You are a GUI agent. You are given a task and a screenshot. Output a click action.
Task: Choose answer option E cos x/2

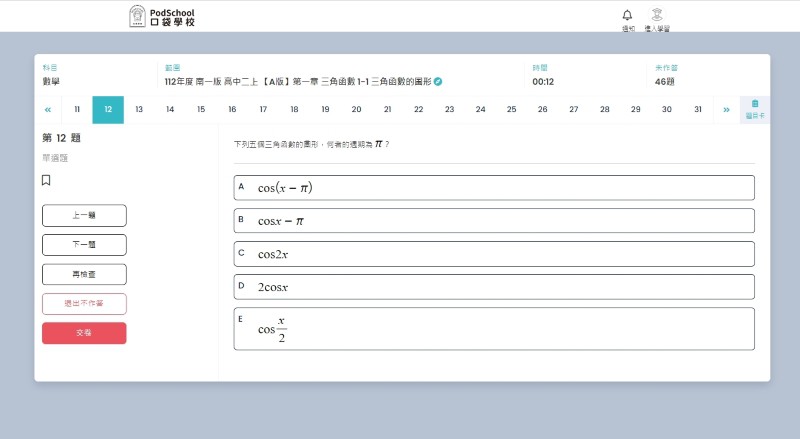tap(494, 328)
